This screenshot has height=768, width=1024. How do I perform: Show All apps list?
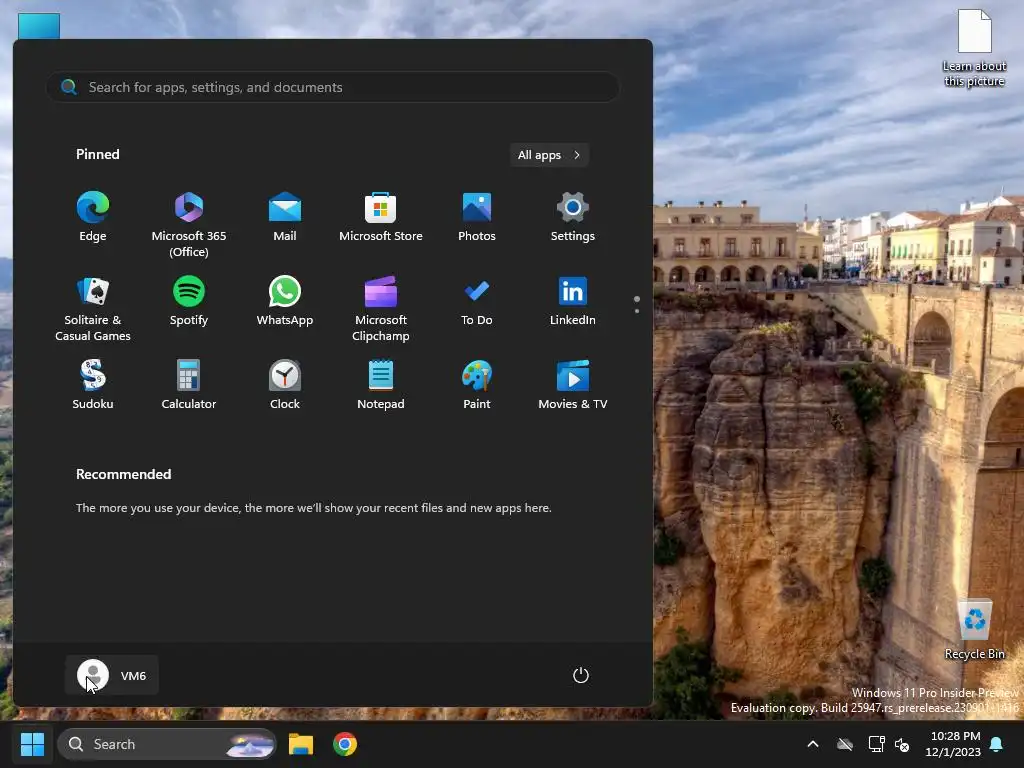(x=549, y=155)
